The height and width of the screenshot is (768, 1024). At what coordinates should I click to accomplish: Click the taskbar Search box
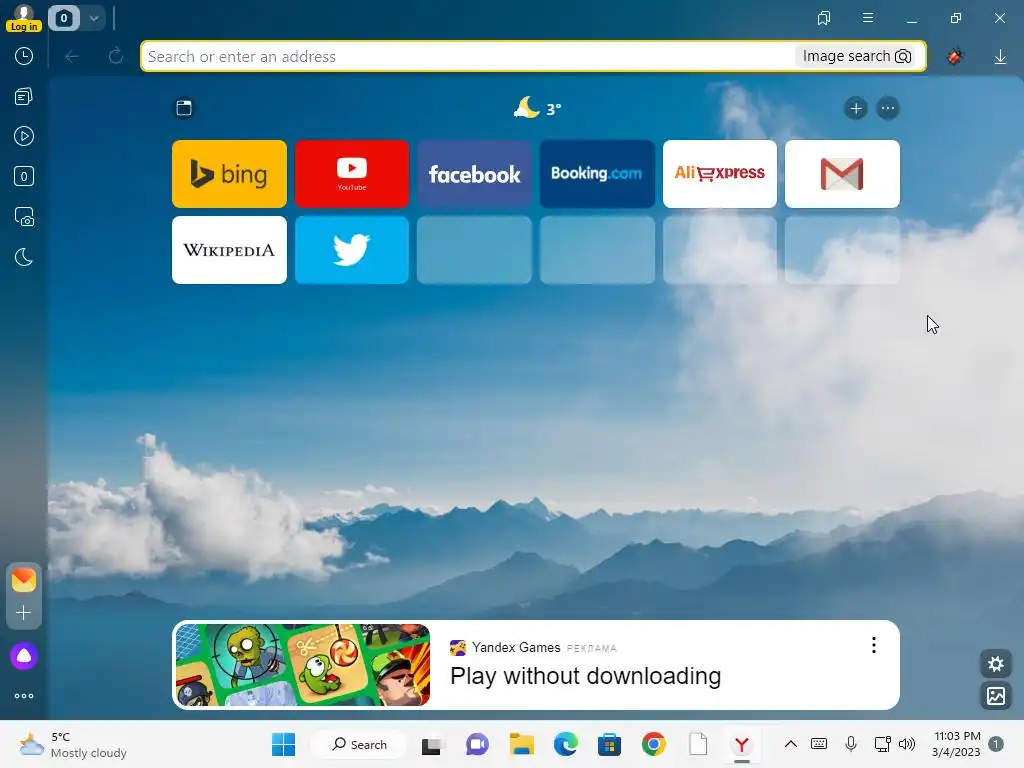[359, 744]
